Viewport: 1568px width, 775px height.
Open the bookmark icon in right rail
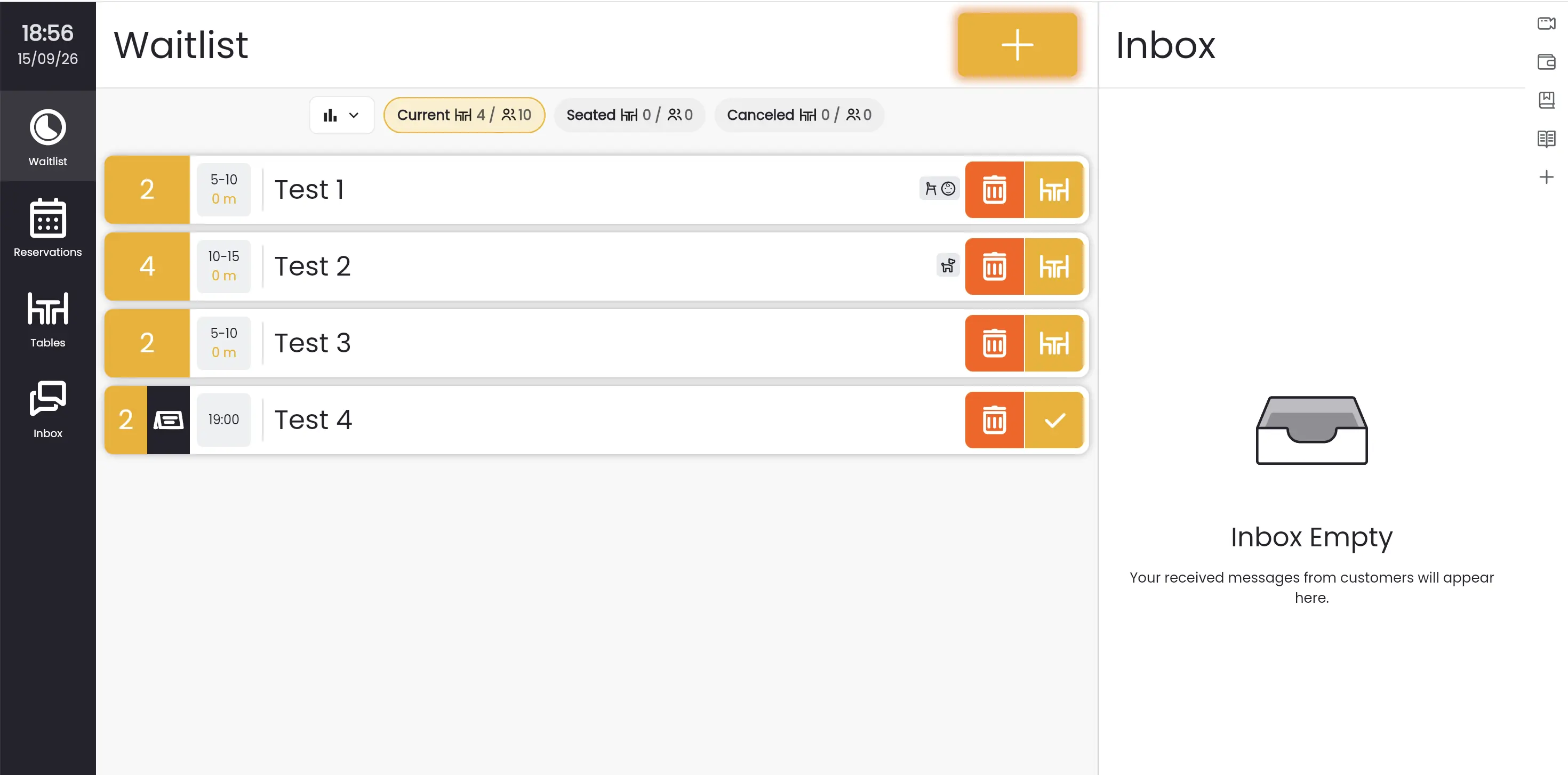coord(1546,100)
